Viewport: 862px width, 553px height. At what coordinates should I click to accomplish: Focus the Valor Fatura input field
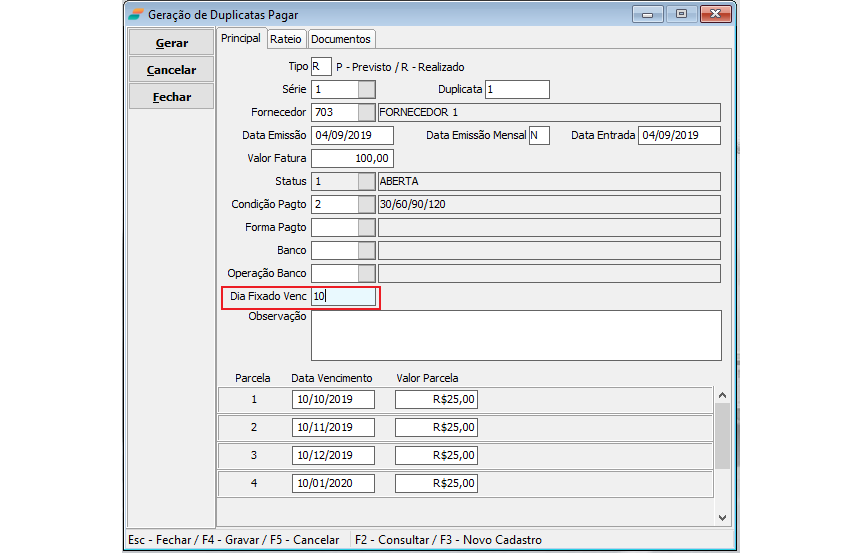click(352, 158)
